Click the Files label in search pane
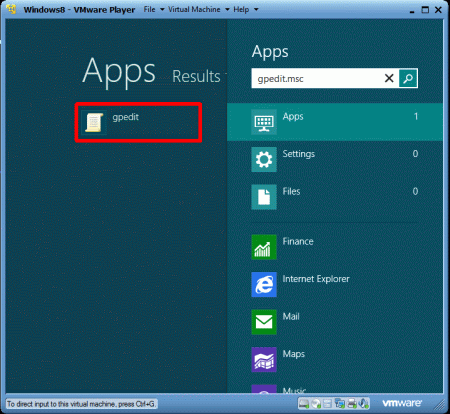Image resolution: width=450 pixels, height=414 pixels. coord(291,191)
